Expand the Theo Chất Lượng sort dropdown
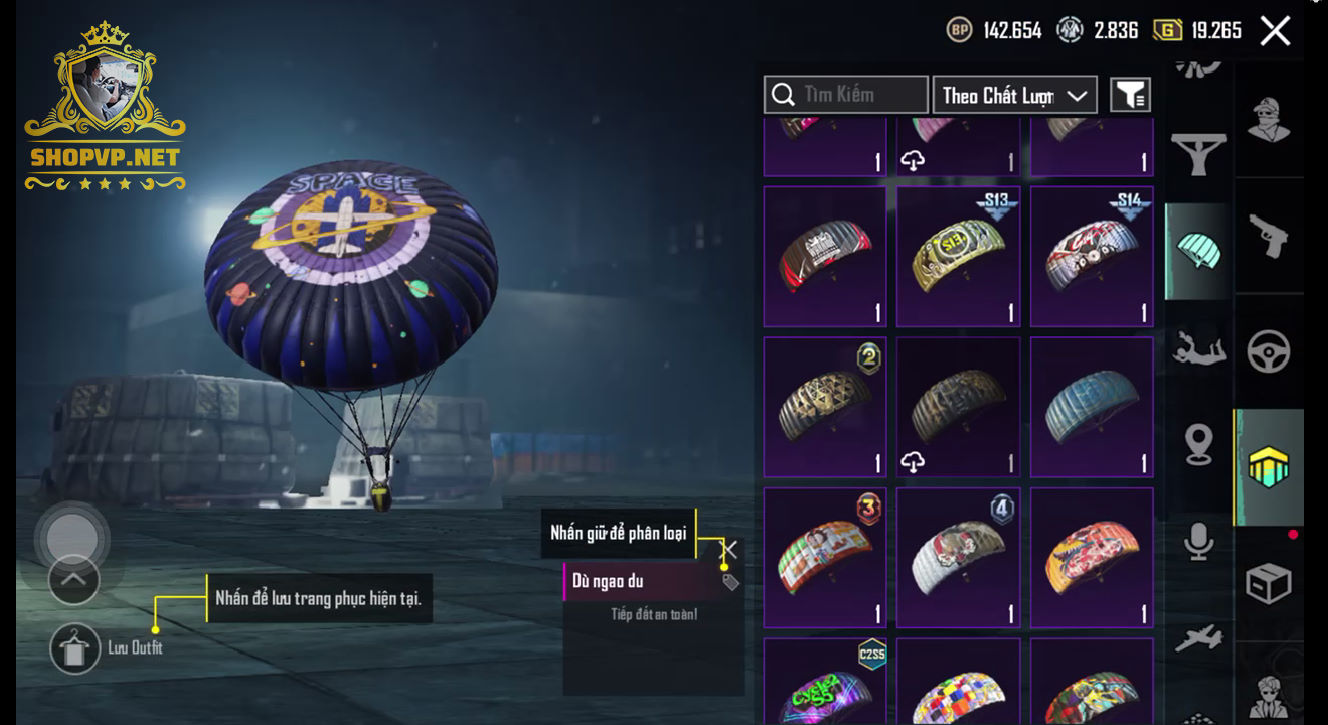 [1015, 95]
